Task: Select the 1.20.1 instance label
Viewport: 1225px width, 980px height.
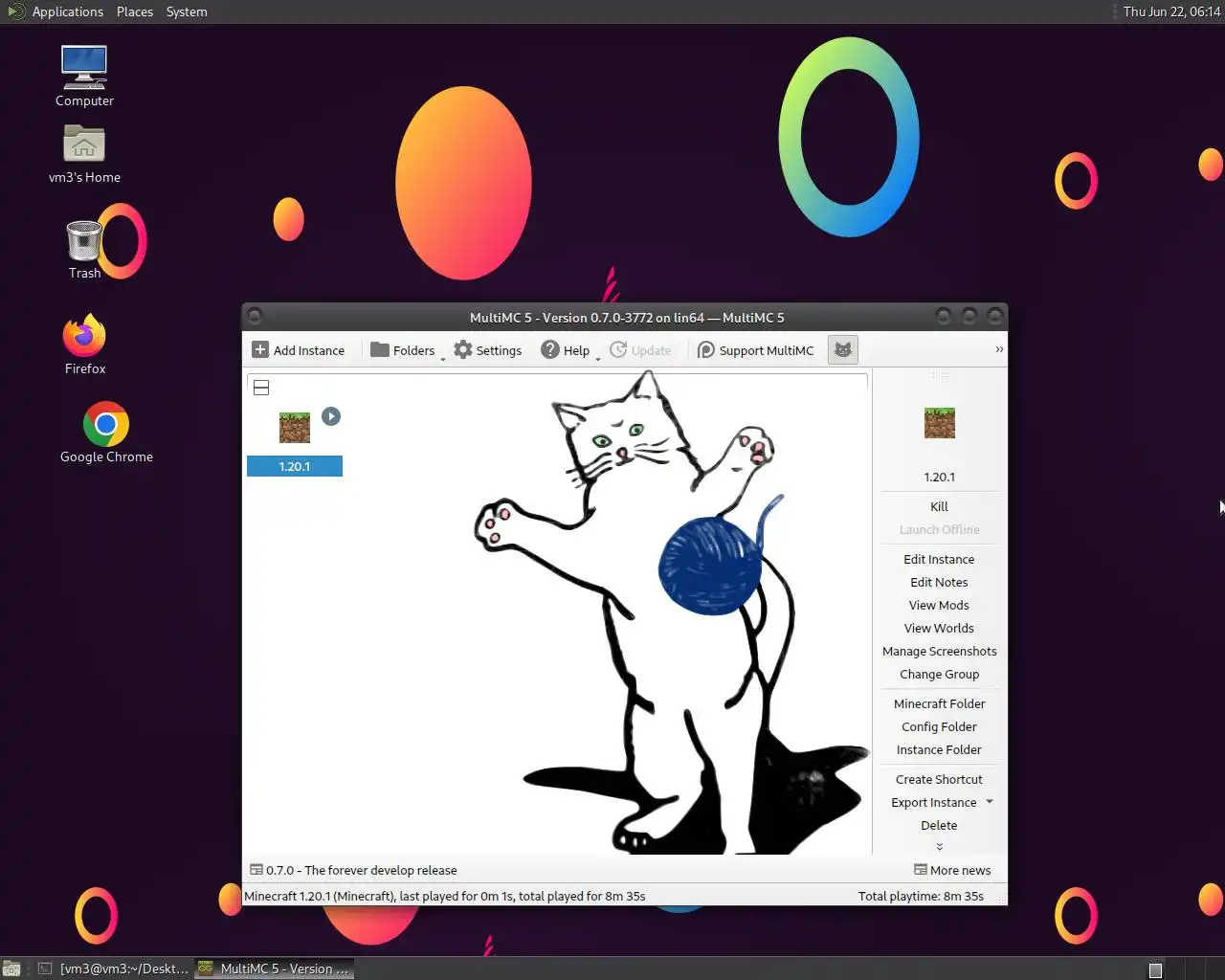Action: [x=295, y=466]
